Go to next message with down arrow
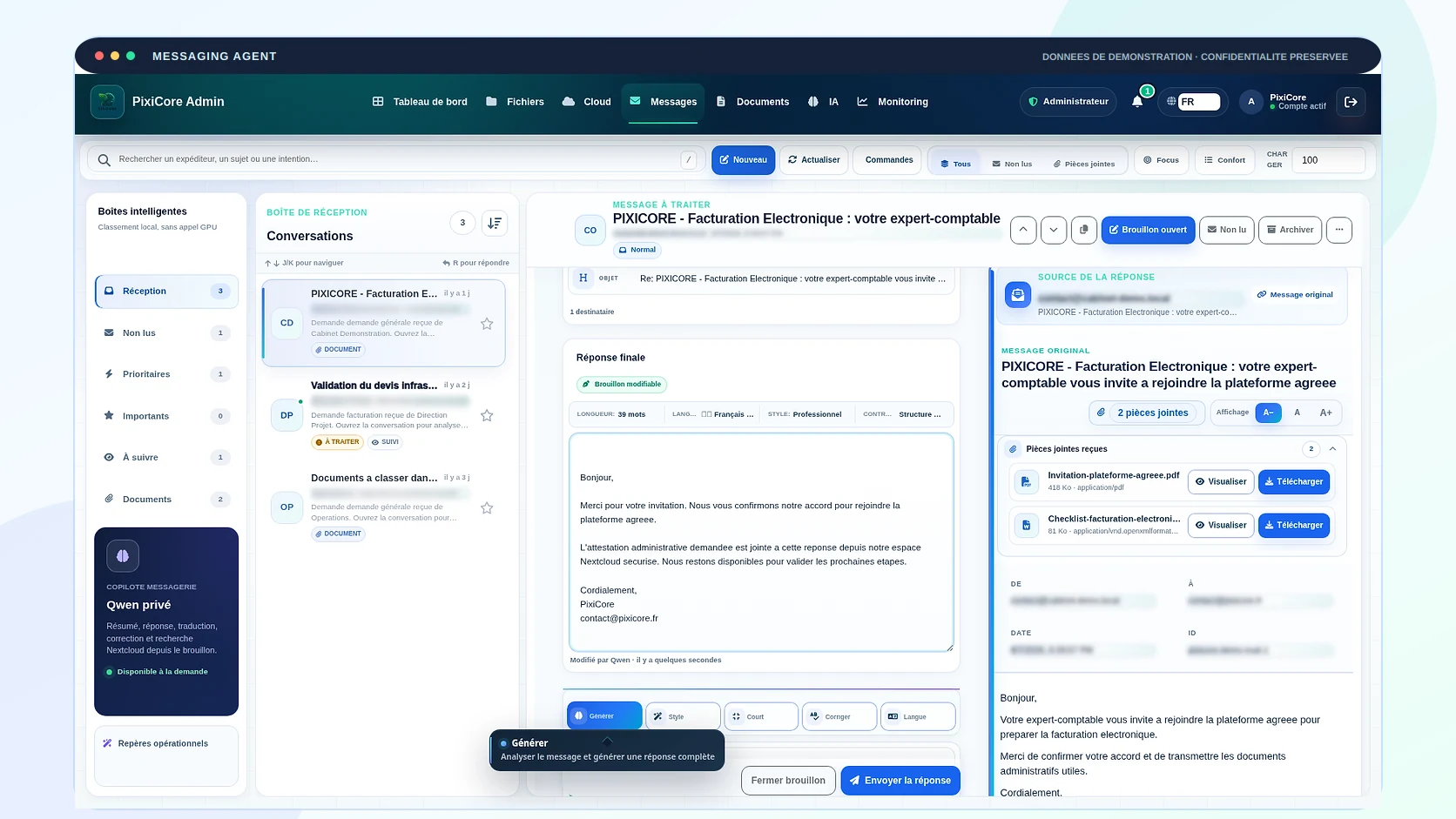Viewport: 1456px width, 819px height. coord(1054,230)
